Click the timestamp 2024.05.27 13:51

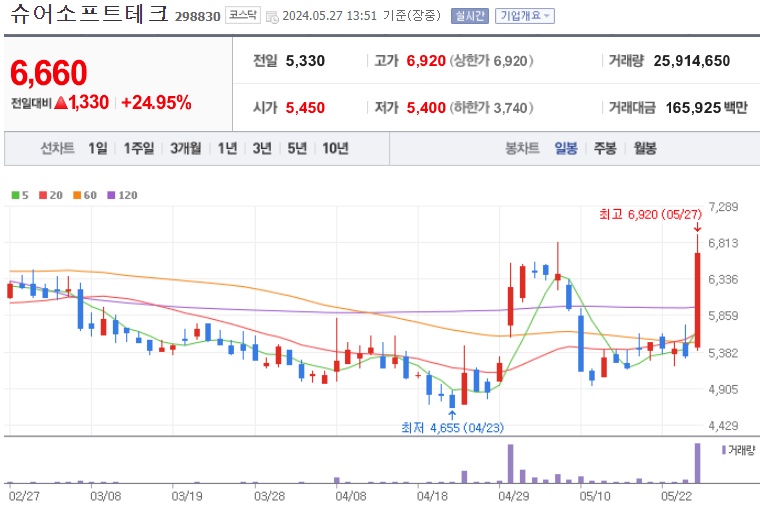point(330,16)
